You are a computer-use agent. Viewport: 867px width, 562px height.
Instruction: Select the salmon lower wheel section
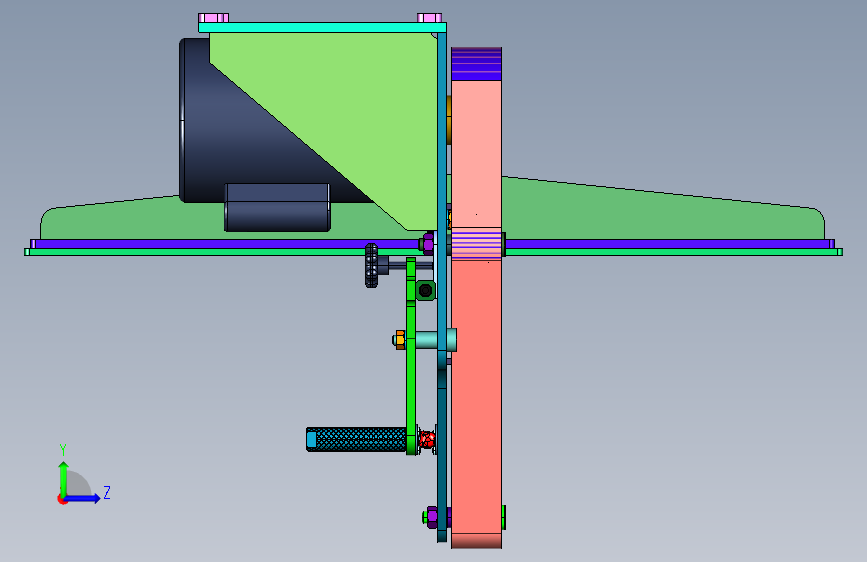click(476, 398)
